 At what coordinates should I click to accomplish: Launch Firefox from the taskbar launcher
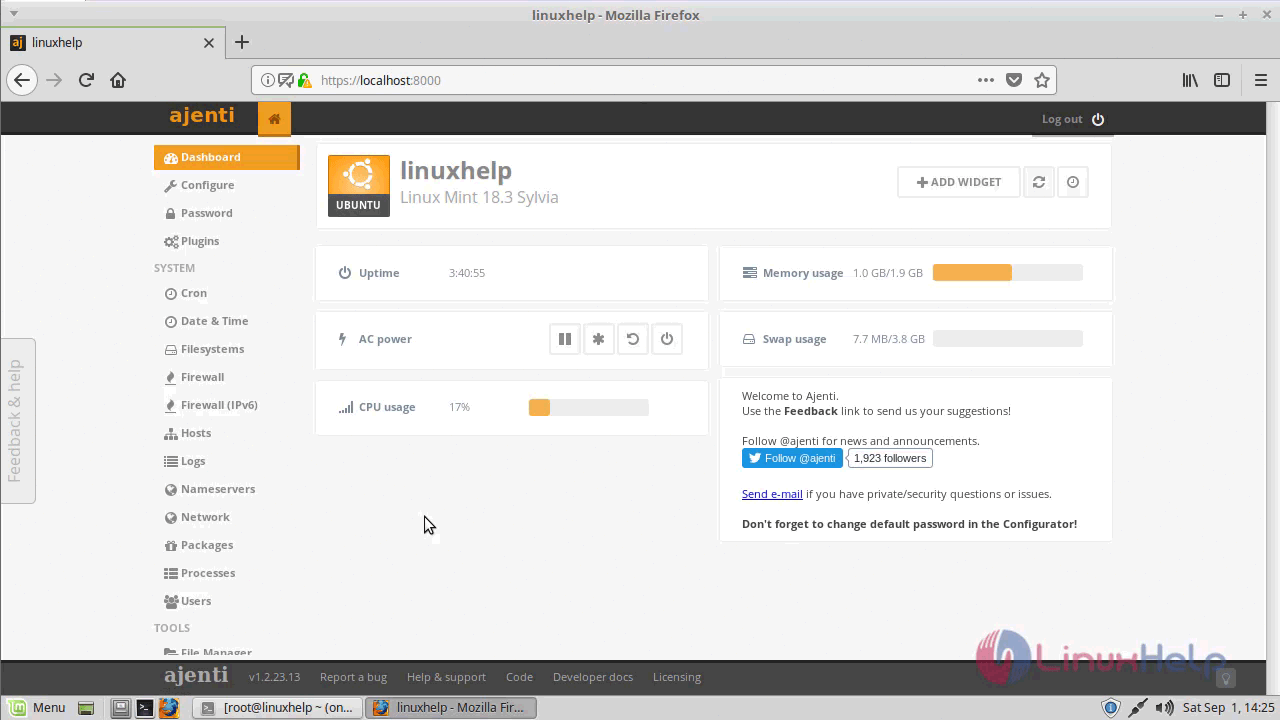[169, 707]
